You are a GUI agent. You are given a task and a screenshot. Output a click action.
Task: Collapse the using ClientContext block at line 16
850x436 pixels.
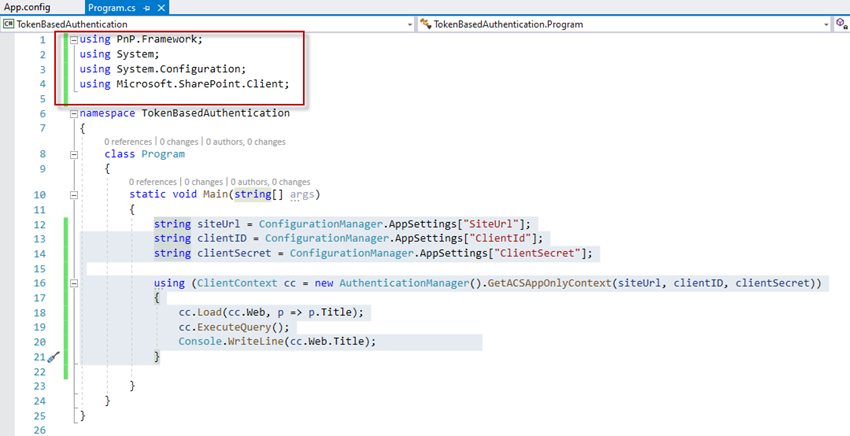click(x=74, y=283)
